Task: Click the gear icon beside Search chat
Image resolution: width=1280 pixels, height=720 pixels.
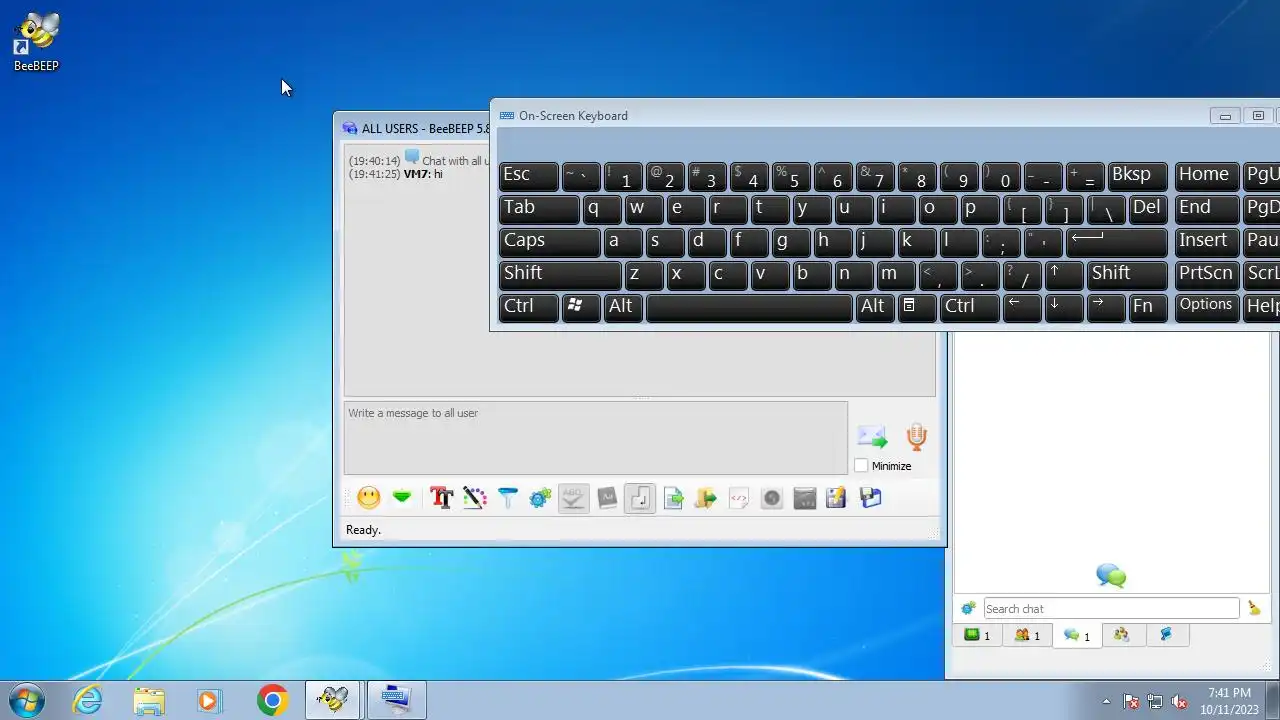Action: click(968, 608)
